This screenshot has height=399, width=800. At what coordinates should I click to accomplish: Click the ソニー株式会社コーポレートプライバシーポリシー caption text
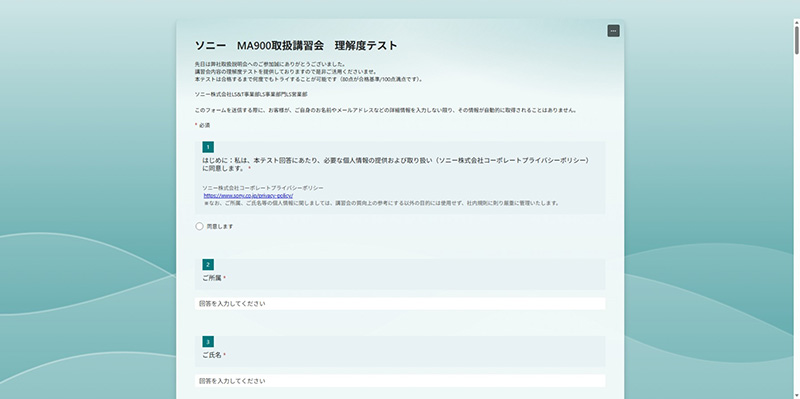coord(263,188)
